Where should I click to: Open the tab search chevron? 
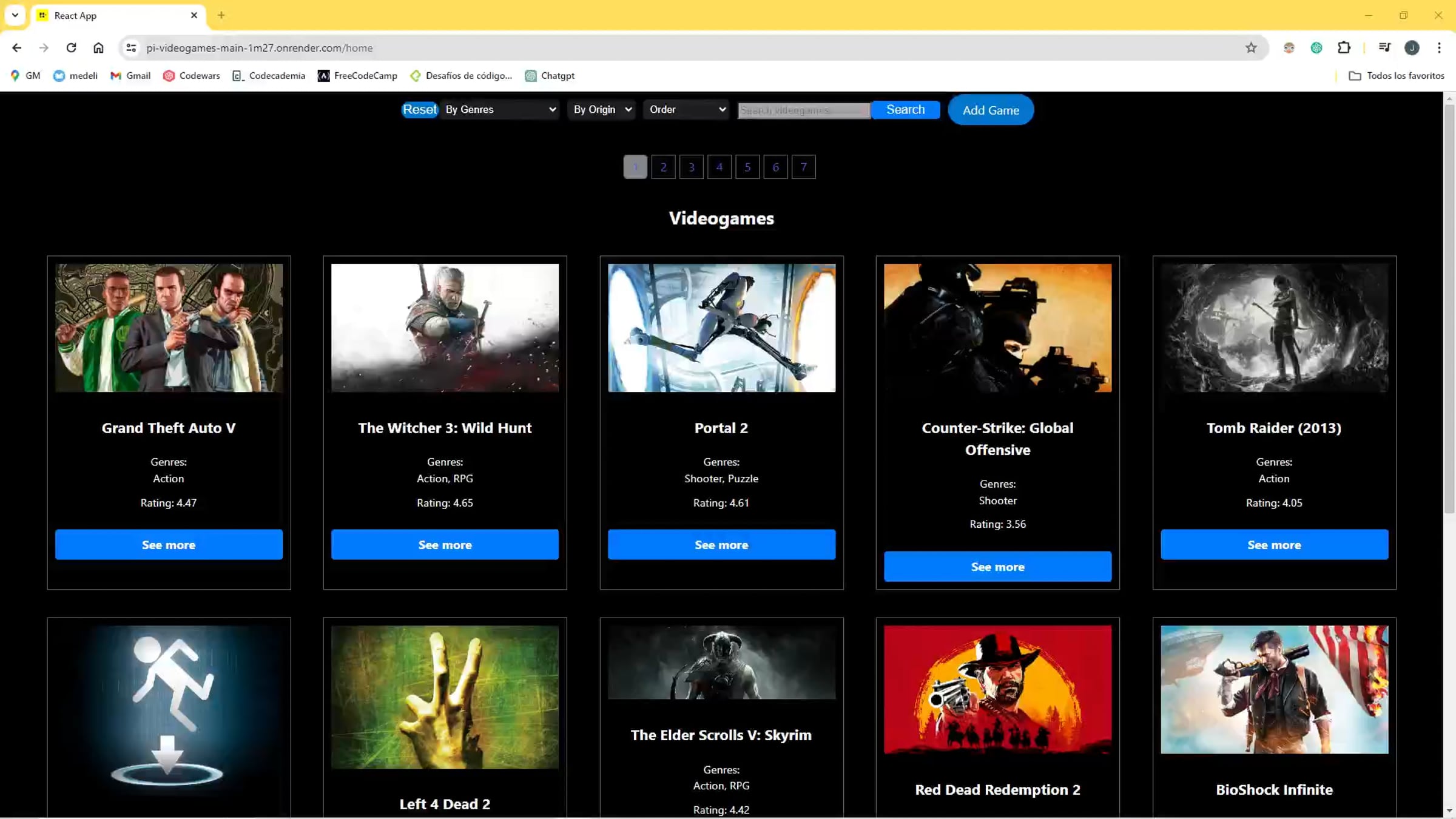[15, 15]
